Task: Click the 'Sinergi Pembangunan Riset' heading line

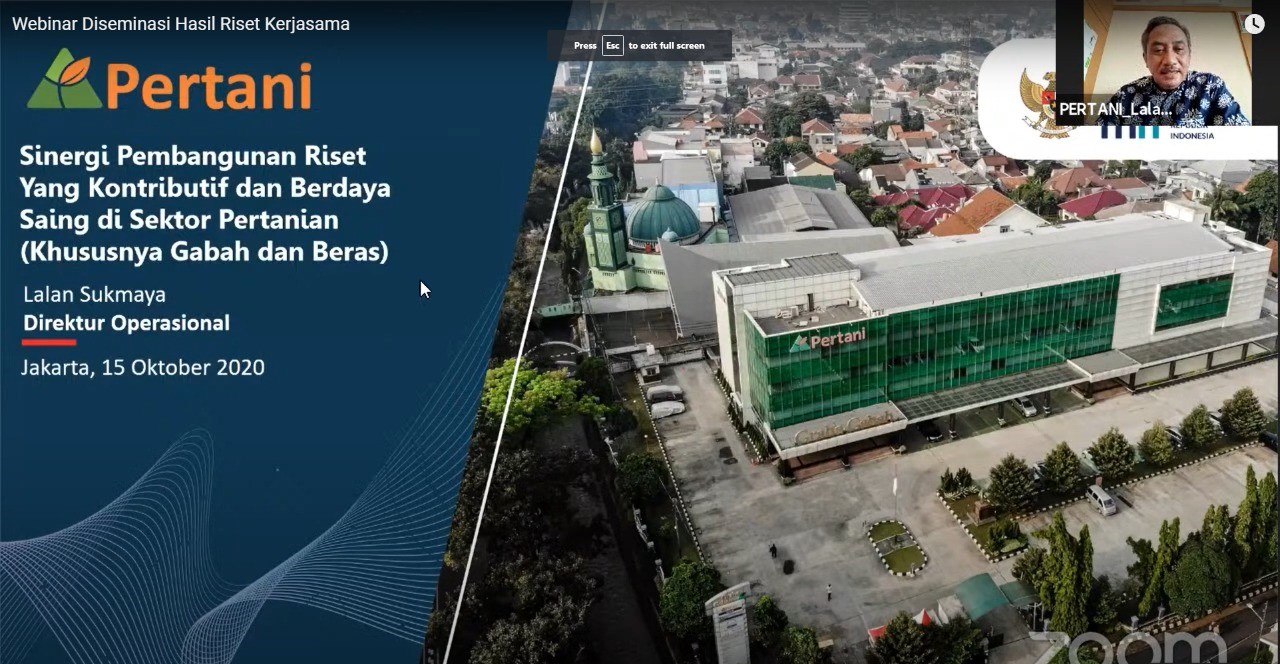Action: pyautogui.click(x=194, y=156)
